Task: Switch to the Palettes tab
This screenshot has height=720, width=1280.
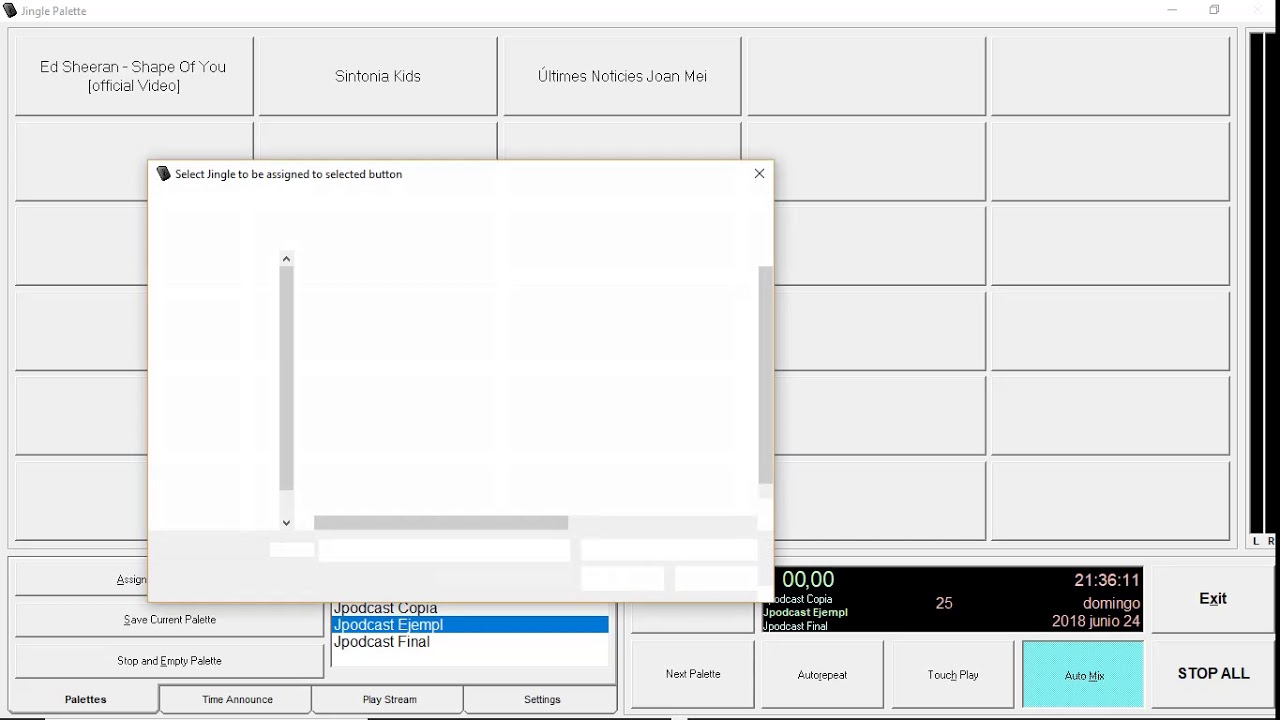Action: point(85,699)
